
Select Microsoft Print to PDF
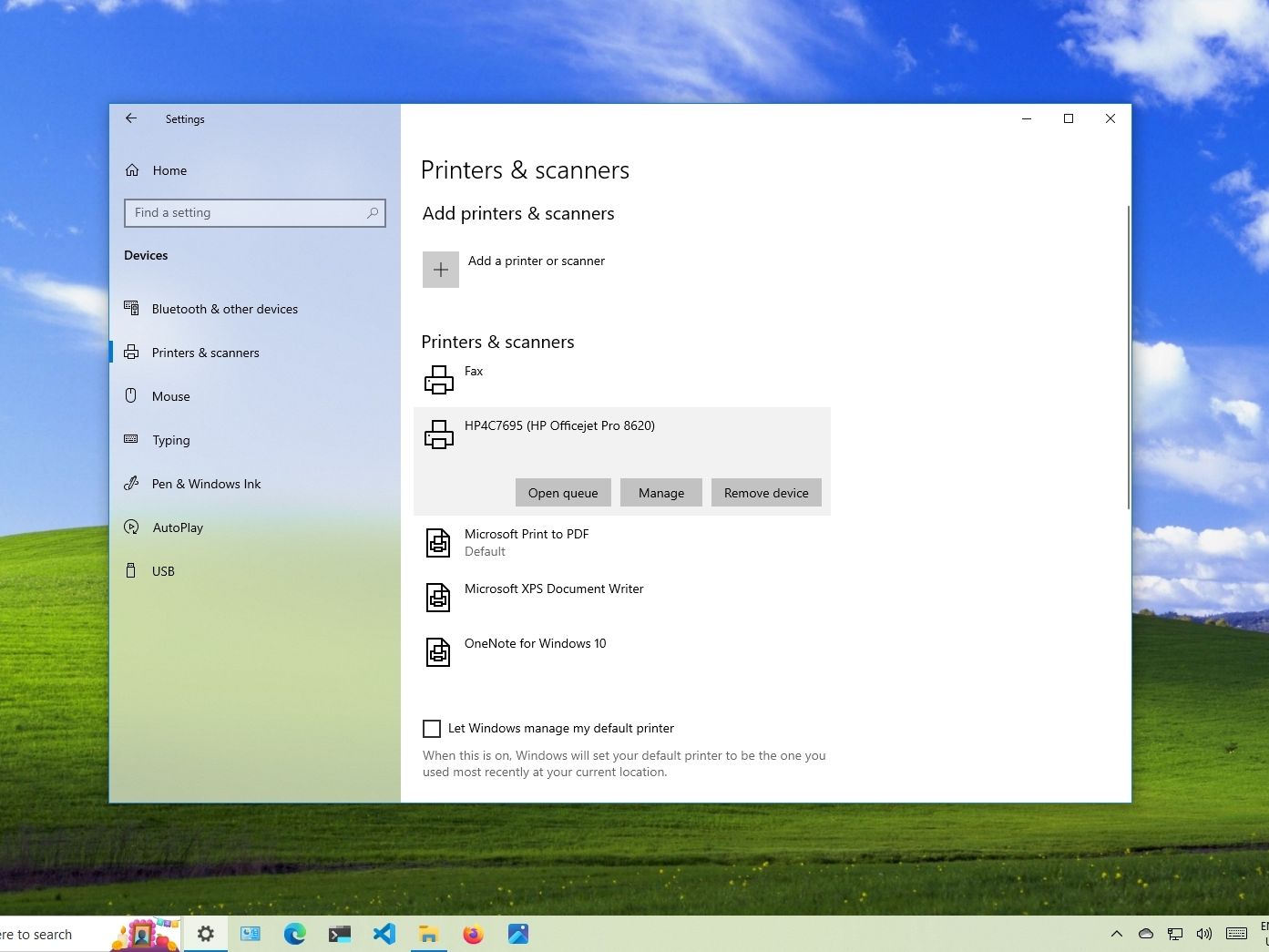[622, 543]
